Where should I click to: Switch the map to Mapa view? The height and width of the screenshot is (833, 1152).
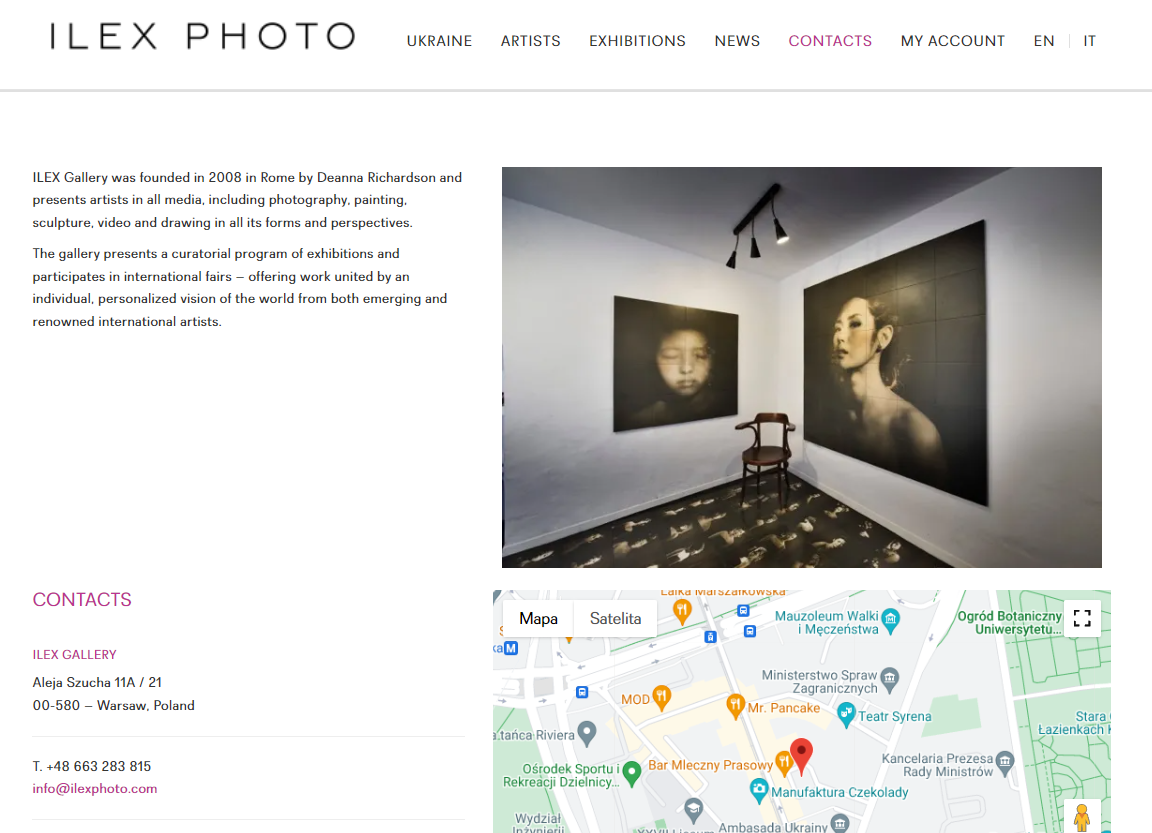point(538,619)
